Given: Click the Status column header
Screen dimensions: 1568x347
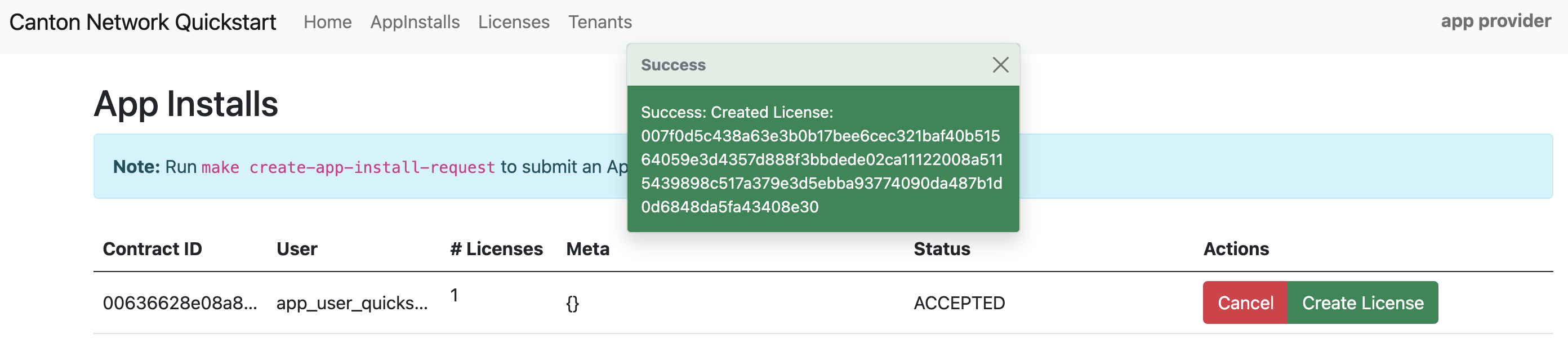Looking at the screenshot, I should [x=942, y=249].
